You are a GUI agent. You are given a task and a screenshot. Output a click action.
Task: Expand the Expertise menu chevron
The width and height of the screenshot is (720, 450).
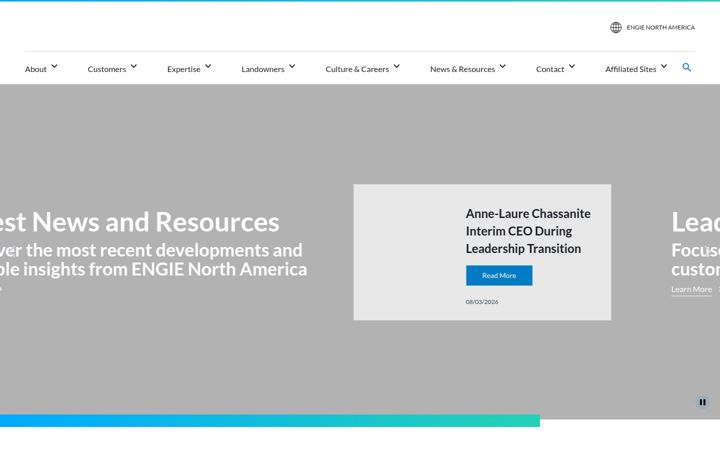tap(208, 67)
